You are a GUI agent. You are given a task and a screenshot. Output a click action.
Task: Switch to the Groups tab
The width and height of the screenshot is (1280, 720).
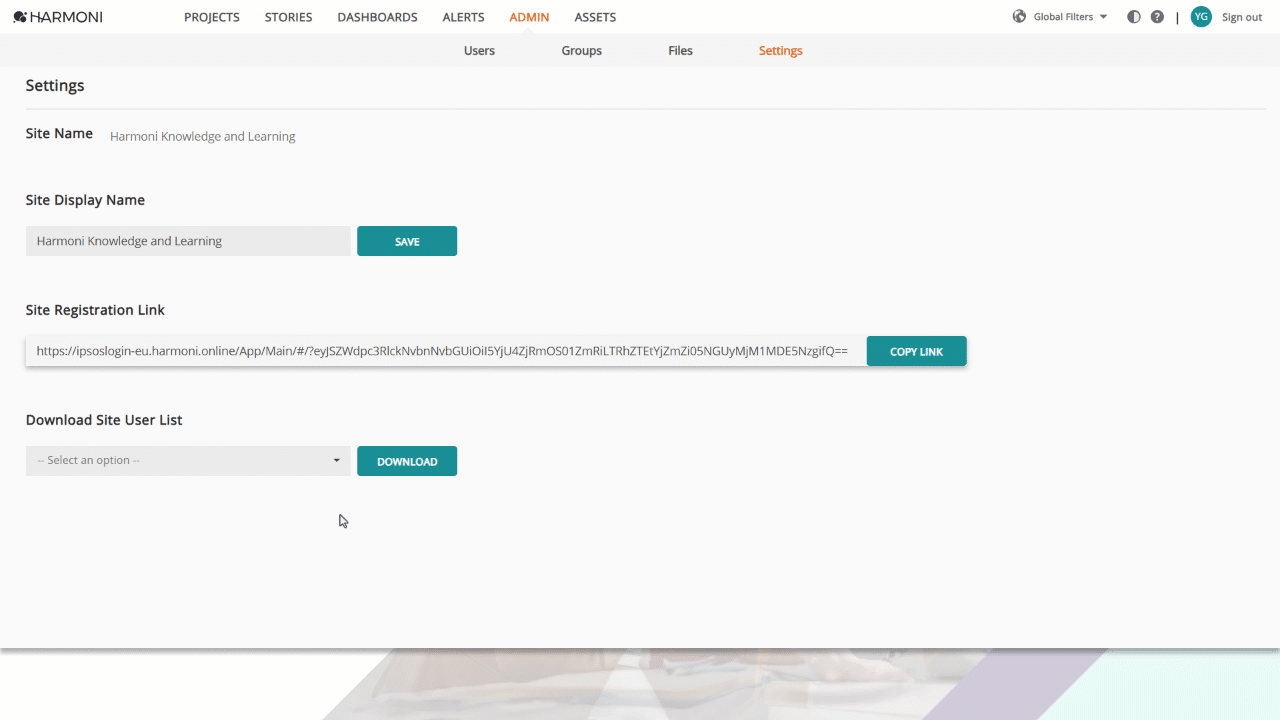[581, 51]
